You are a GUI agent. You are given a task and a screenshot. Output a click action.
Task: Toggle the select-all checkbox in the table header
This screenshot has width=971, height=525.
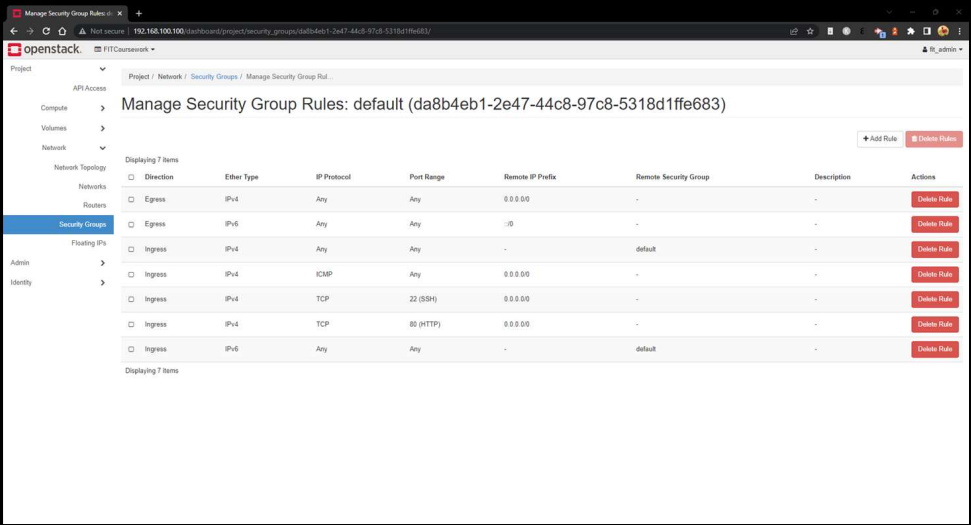pyautogui.click(x=131, y=177)
